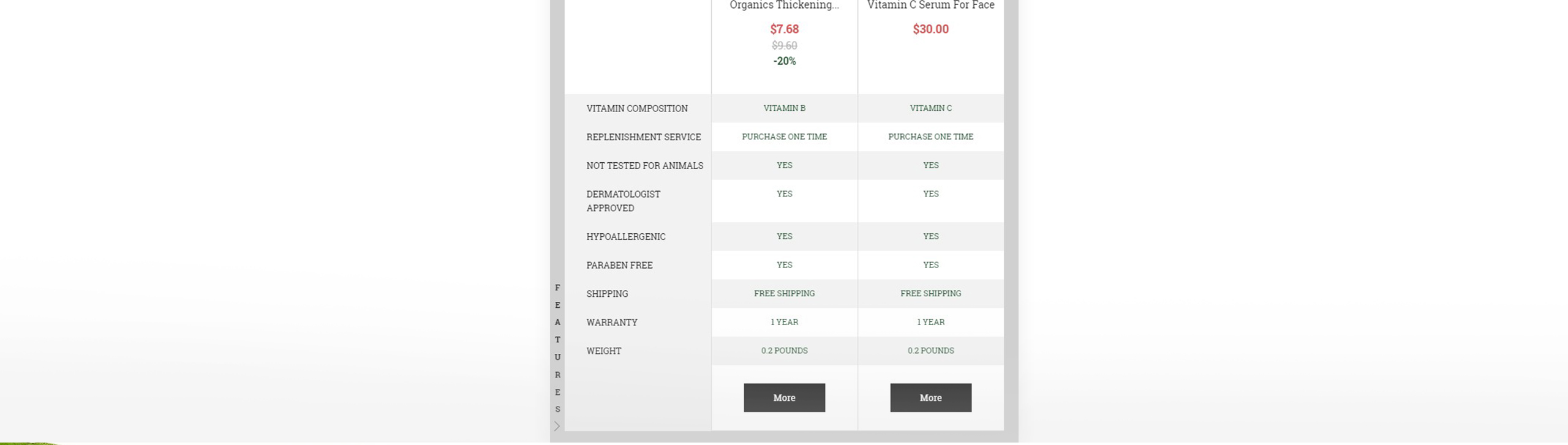Click 1 Year warranty under Vitamin C Serum

[930, 322]
